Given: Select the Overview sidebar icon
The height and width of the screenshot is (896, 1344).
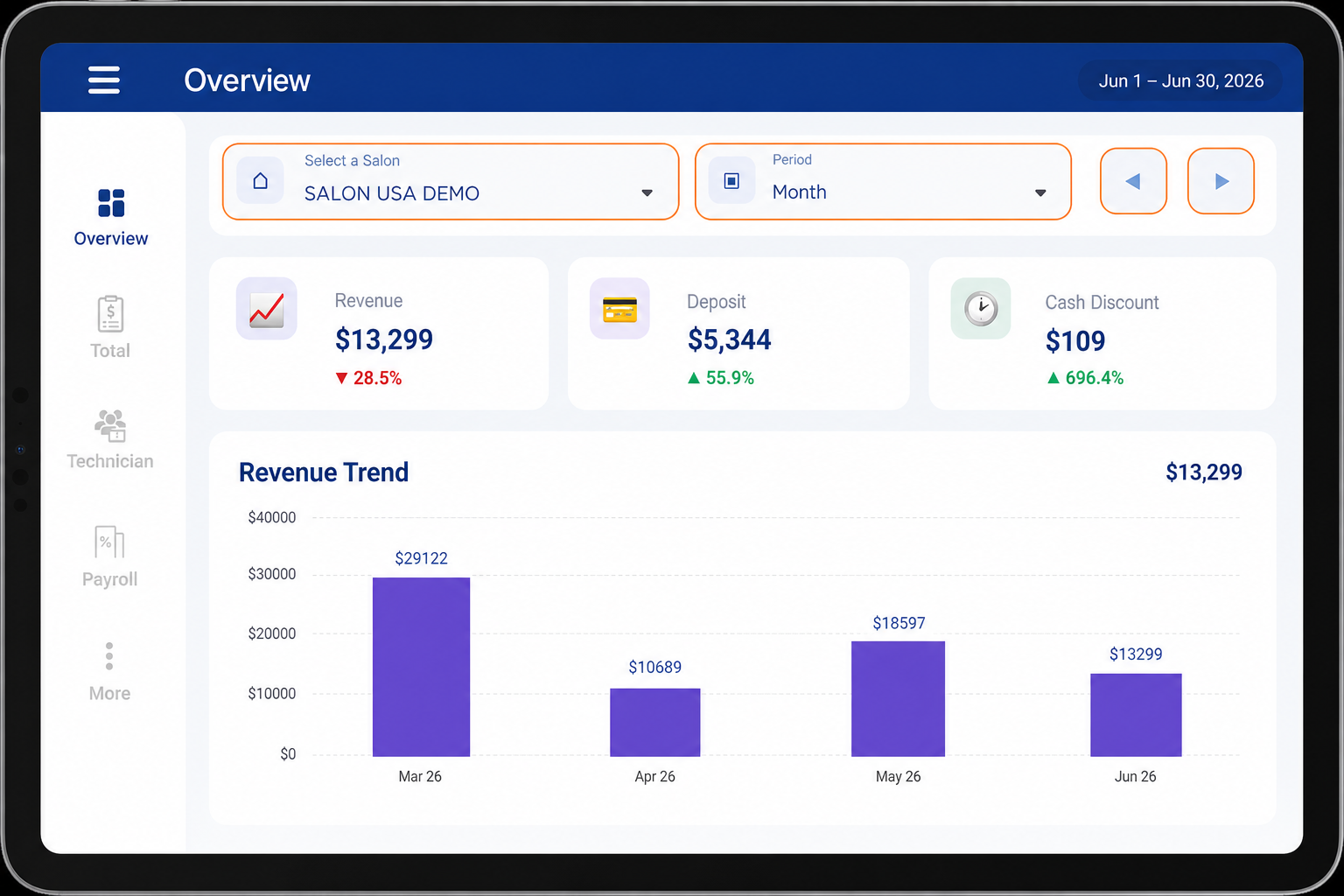Looking at the screenshot, I should [x=111, y=202].
